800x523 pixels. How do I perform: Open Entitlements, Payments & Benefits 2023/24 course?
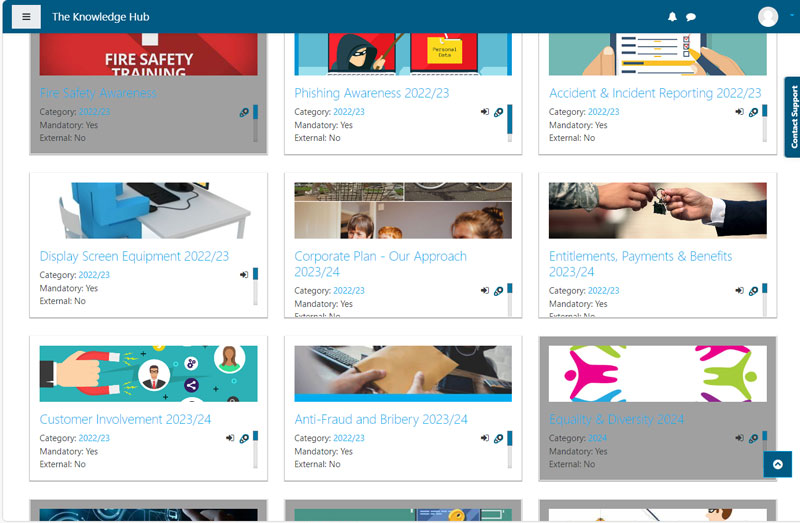click(640, 264)
